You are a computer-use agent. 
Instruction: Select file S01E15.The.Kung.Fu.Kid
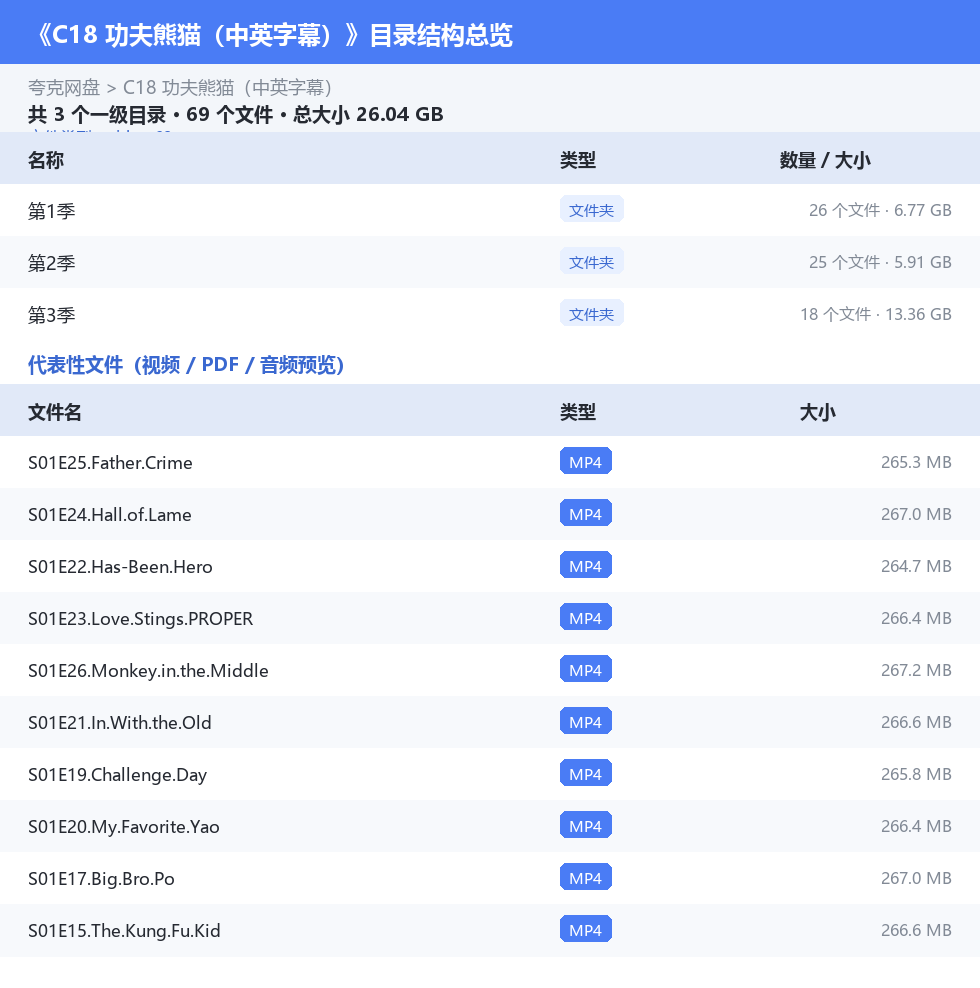[124, 931]
